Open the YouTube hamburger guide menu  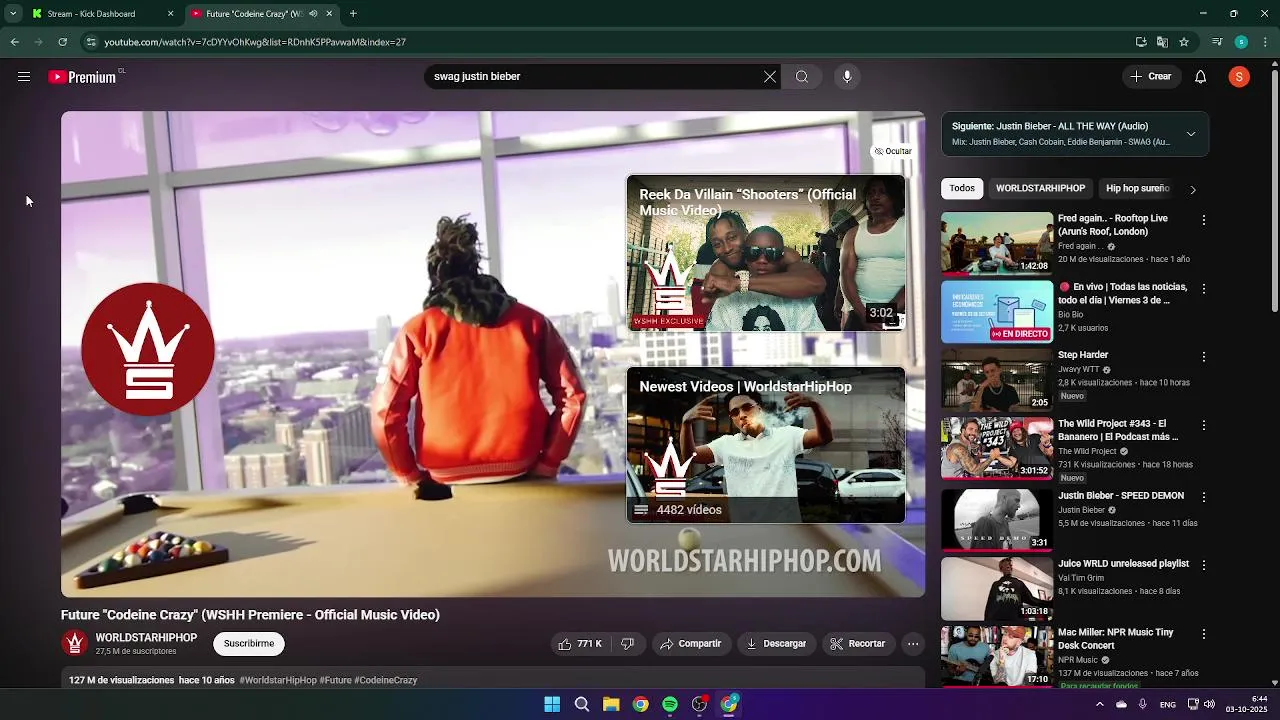tap(24, 77)
